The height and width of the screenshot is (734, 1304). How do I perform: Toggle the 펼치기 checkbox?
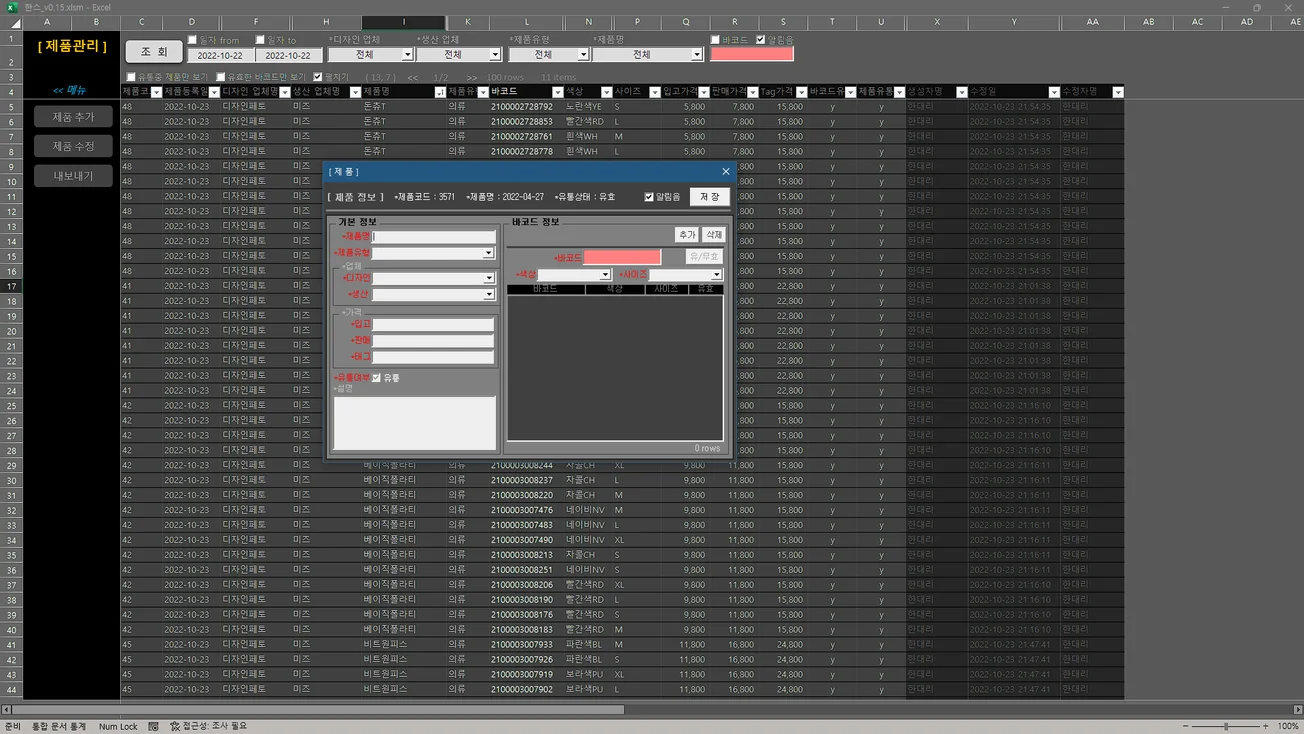click(x=318, y=77)
